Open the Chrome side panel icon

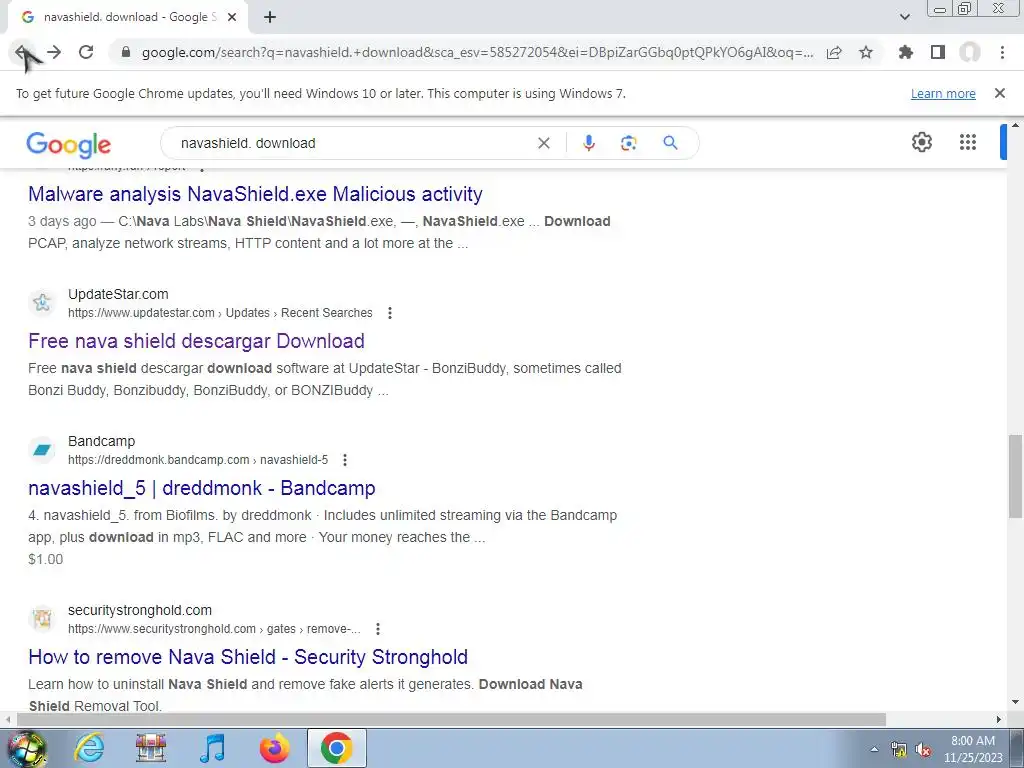(x=938, y=52)
